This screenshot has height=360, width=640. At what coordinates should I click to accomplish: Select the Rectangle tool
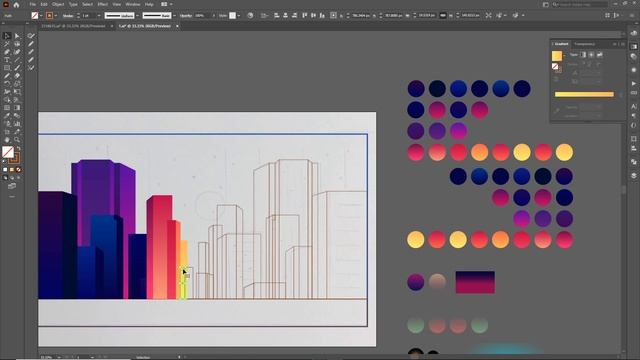(x=7, y=68)
